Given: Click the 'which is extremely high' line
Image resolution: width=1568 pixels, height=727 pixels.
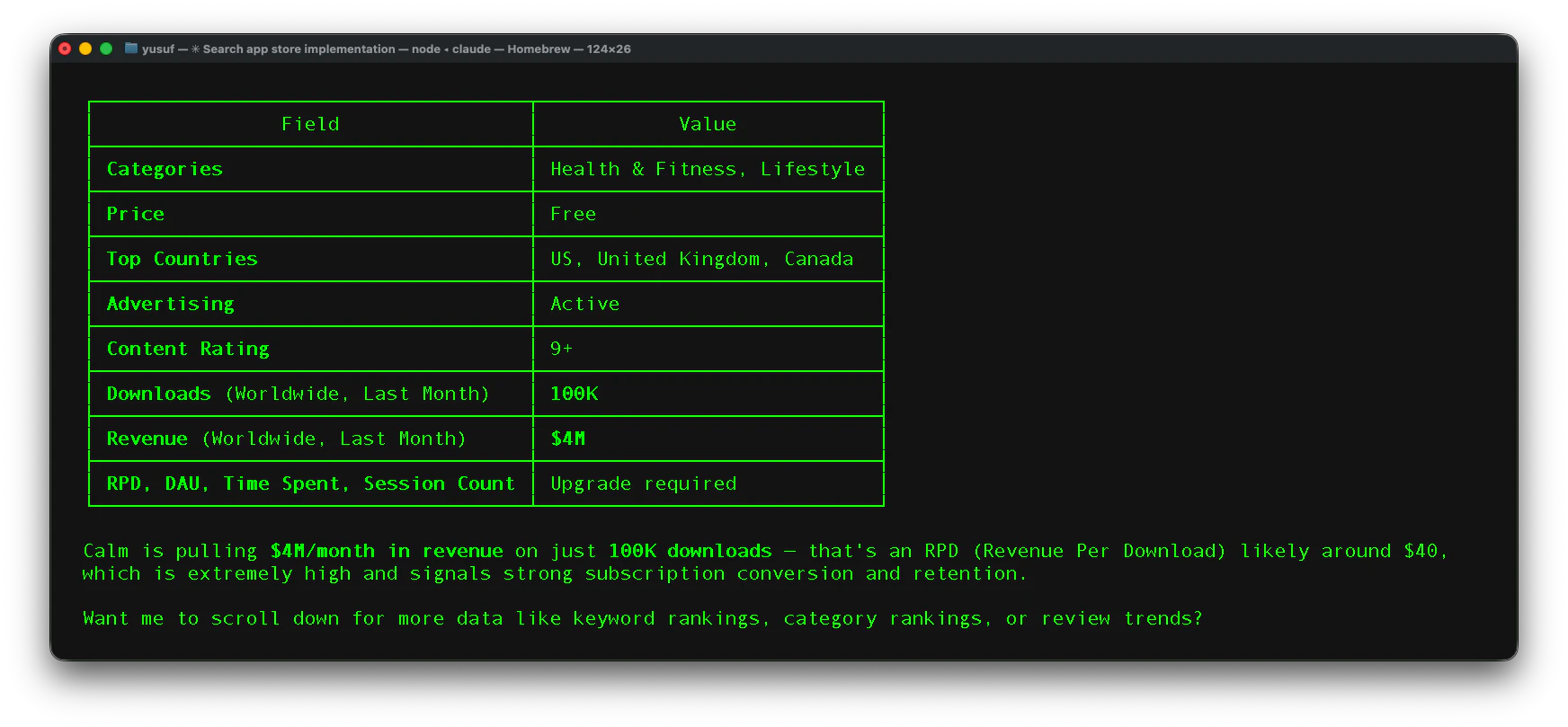Looking at the screenshot, I should tap(555, 573).
